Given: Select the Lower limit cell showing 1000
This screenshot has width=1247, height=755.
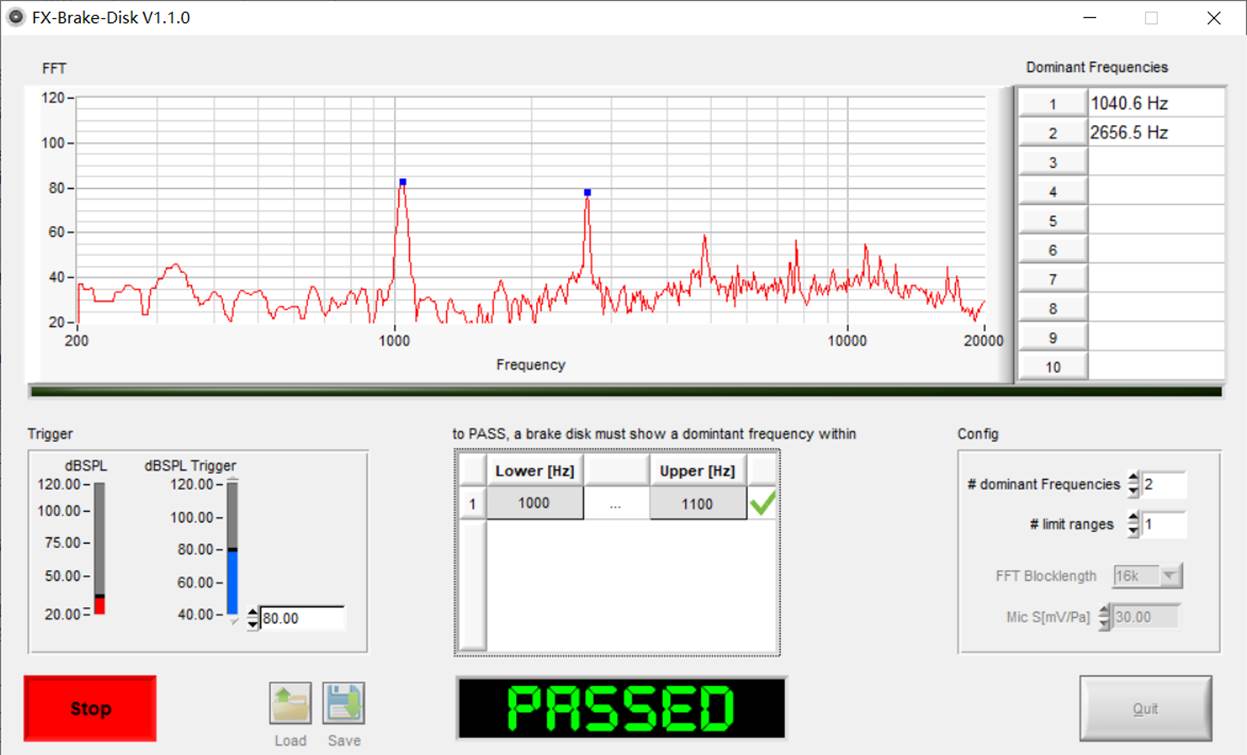Looking at the screenshot, I should point(534,504).
